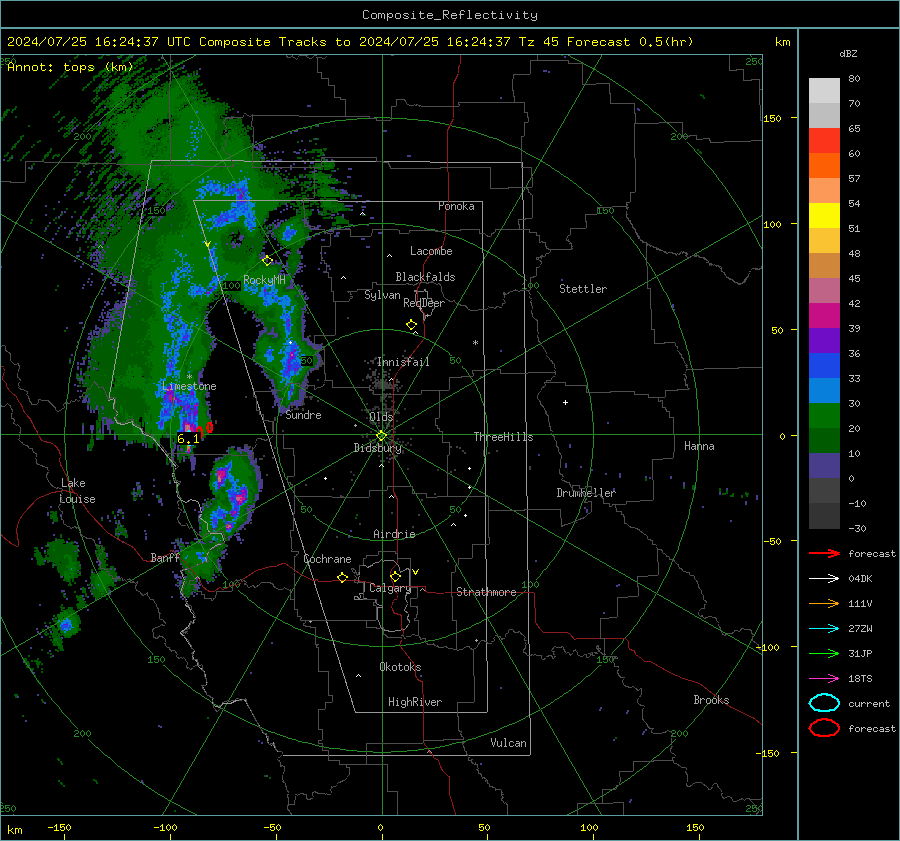Image resolution: width=900 pixels, height=841 pixels.
Task: Select the orange 111V arrow legend icon
Action: (824, 603)
